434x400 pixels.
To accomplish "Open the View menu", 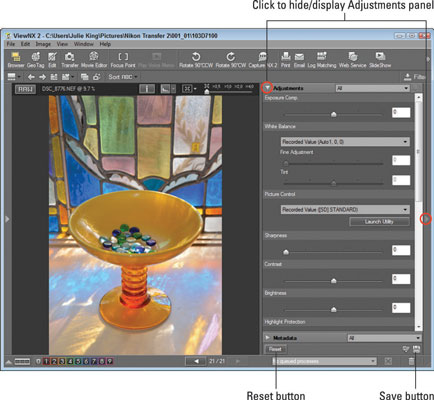I will [x=62, y=44].
